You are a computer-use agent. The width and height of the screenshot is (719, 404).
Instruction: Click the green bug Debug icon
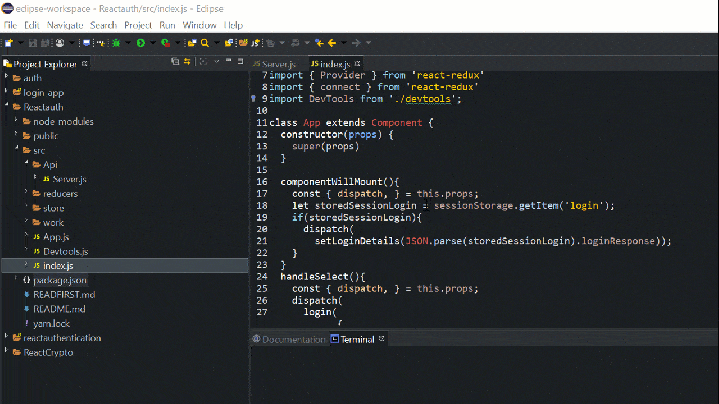tap(116, 43)
